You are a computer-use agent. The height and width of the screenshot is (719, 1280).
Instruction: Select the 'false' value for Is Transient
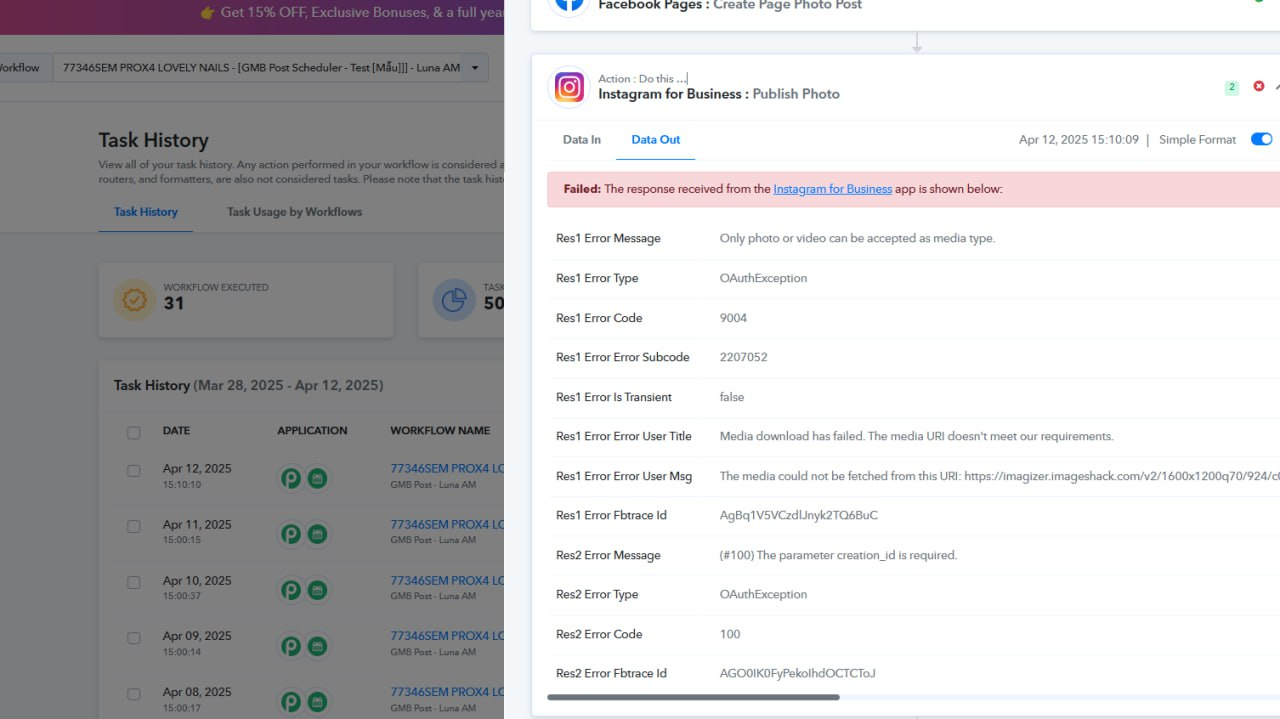click(x=732, y=397)
